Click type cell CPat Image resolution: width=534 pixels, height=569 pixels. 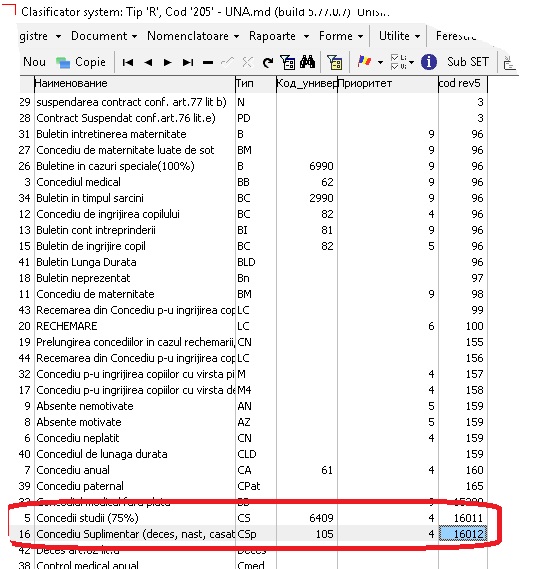pos(256,486)
